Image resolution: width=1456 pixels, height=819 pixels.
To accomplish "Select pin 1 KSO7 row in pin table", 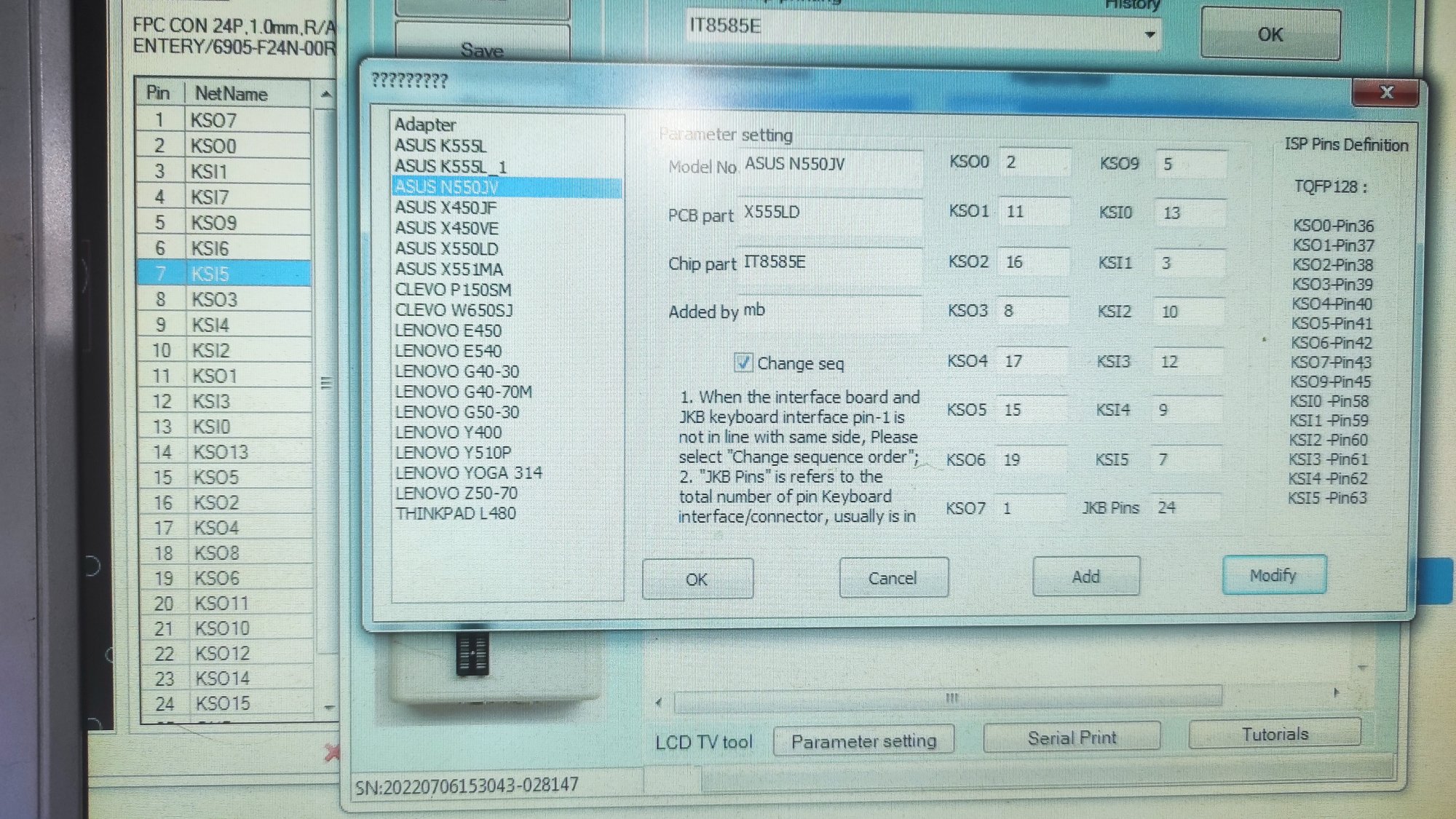I will click(223, 120).
